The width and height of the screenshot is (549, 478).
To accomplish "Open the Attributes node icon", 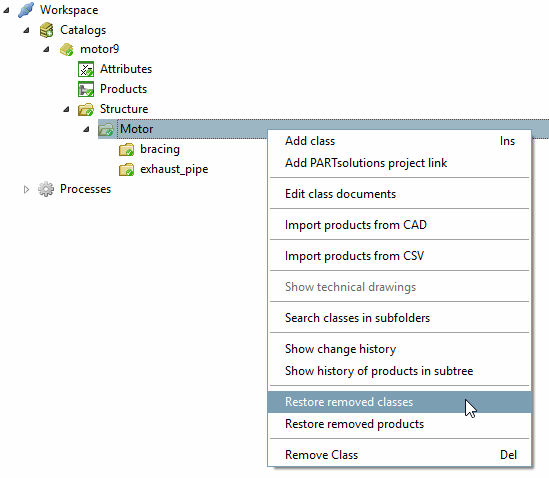I will 86,69.
